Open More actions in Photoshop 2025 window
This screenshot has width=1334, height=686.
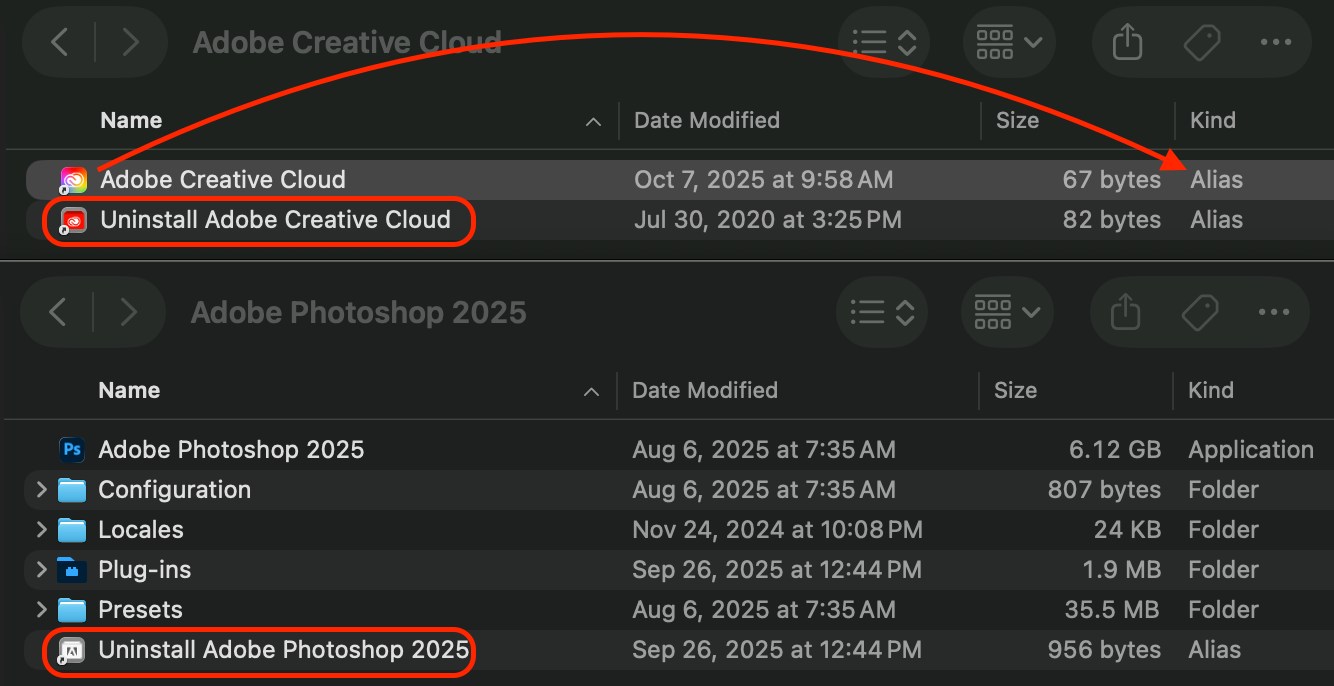1274,313
